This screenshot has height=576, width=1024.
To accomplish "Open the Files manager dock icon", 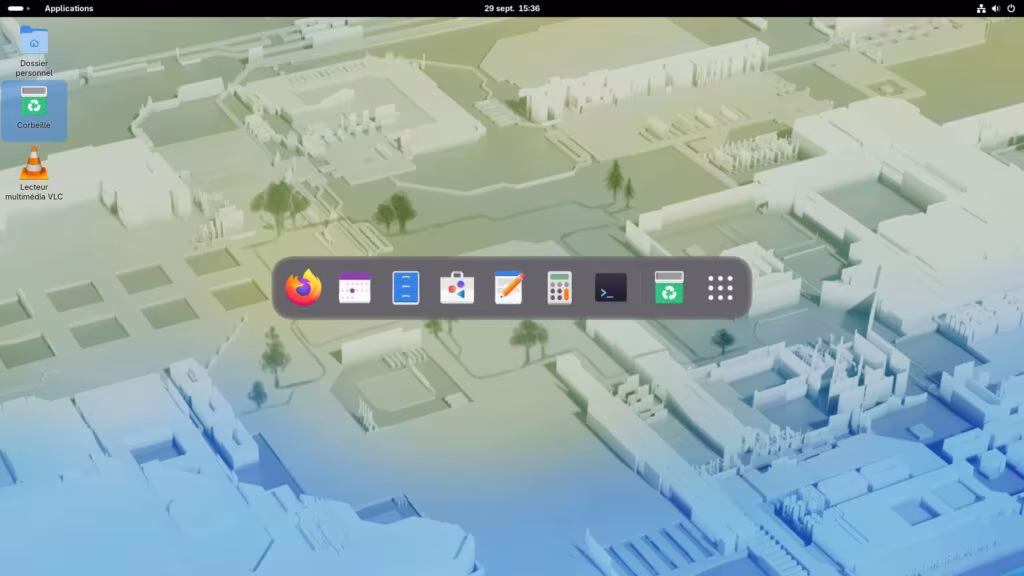I will click(x=406, y=287).
